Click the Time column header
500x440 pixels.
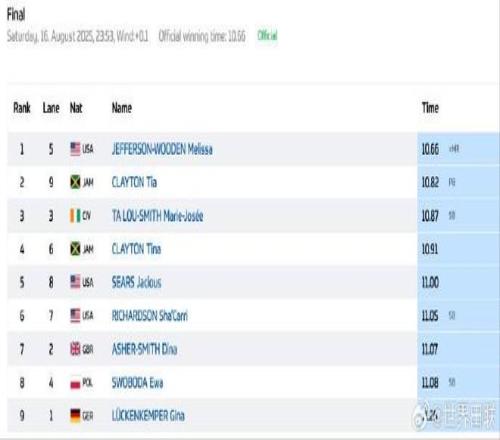tap(430, 108)
